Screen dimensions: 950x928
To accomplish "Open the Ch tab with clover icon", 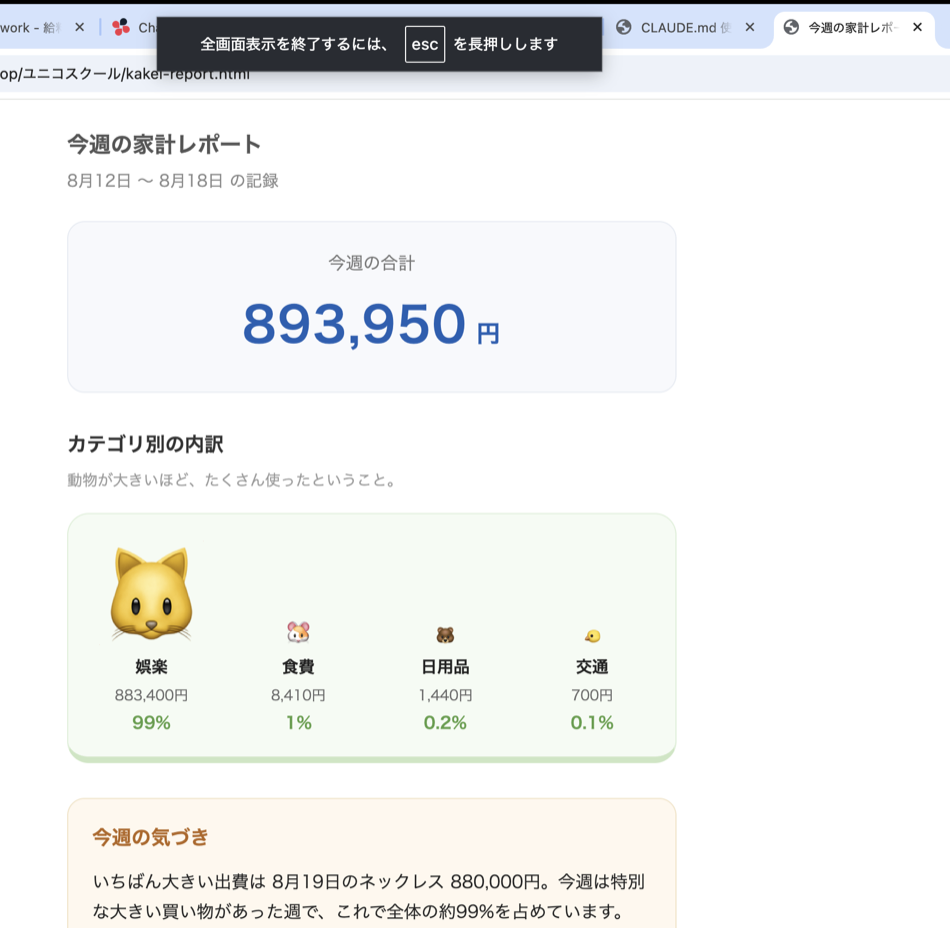I will coord(133,28).
